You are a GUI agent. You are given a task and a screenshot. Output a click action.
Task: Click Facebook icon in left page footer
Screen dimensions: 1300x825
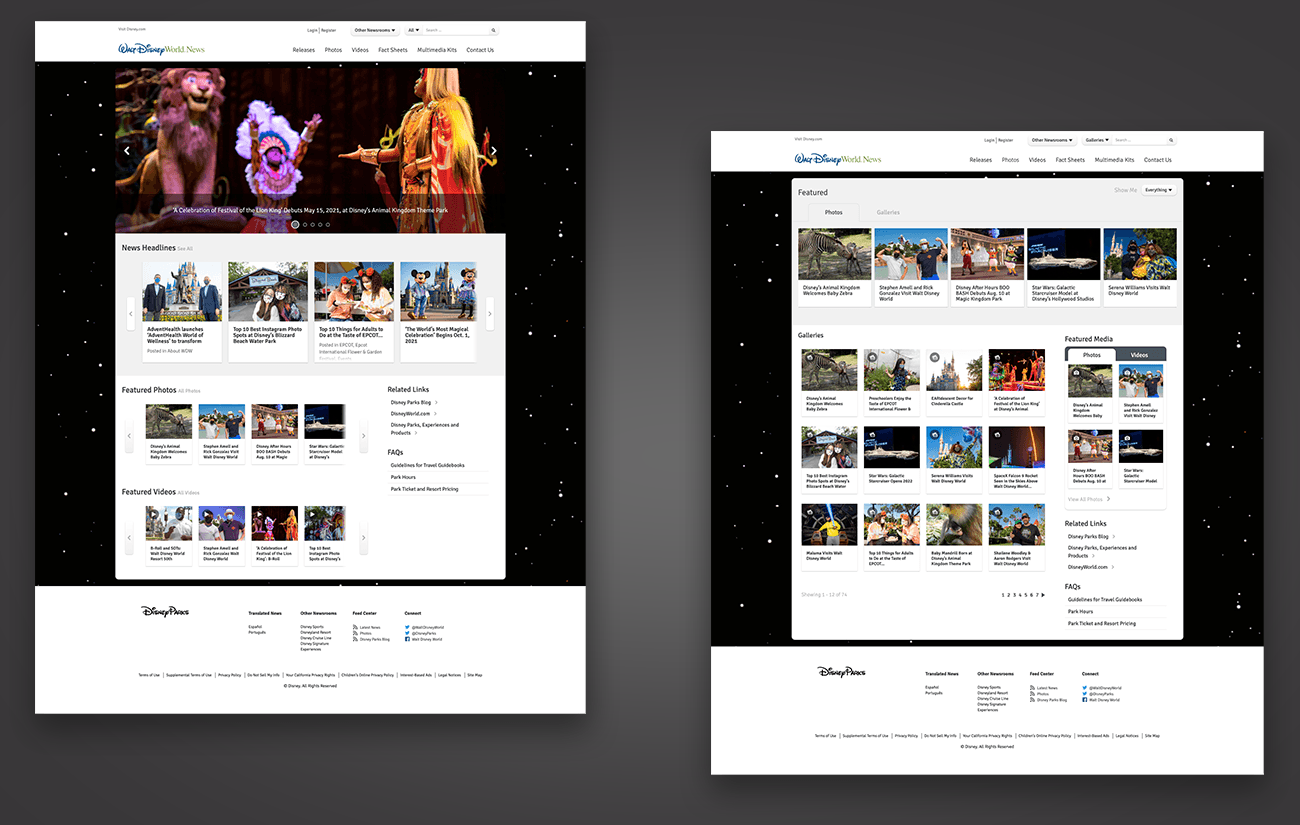coord(407,639)
